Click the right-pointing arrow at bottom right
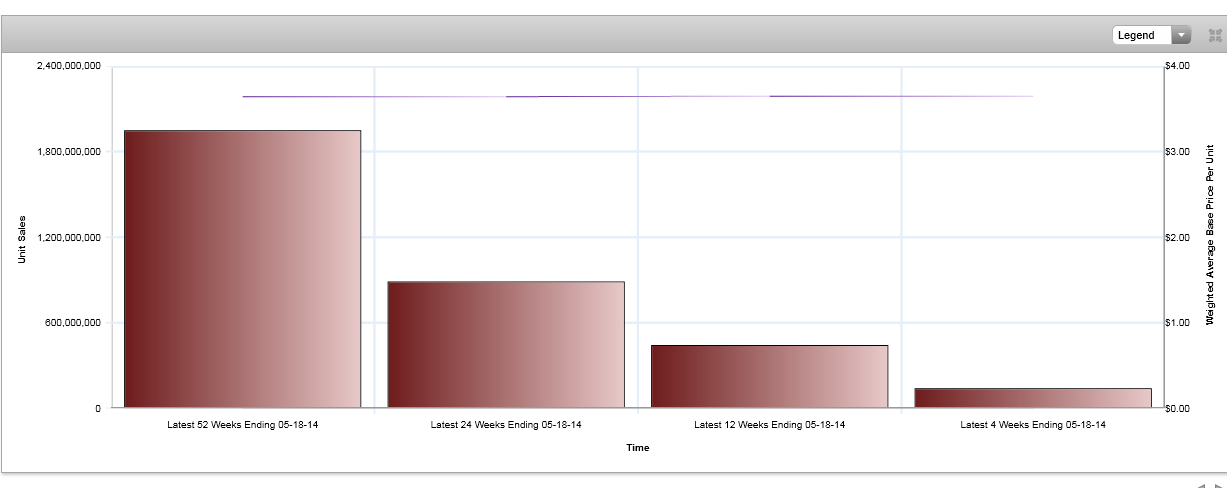Image resolution: width=1227 pixels, height=488 pixels. tap(1219, 485)
